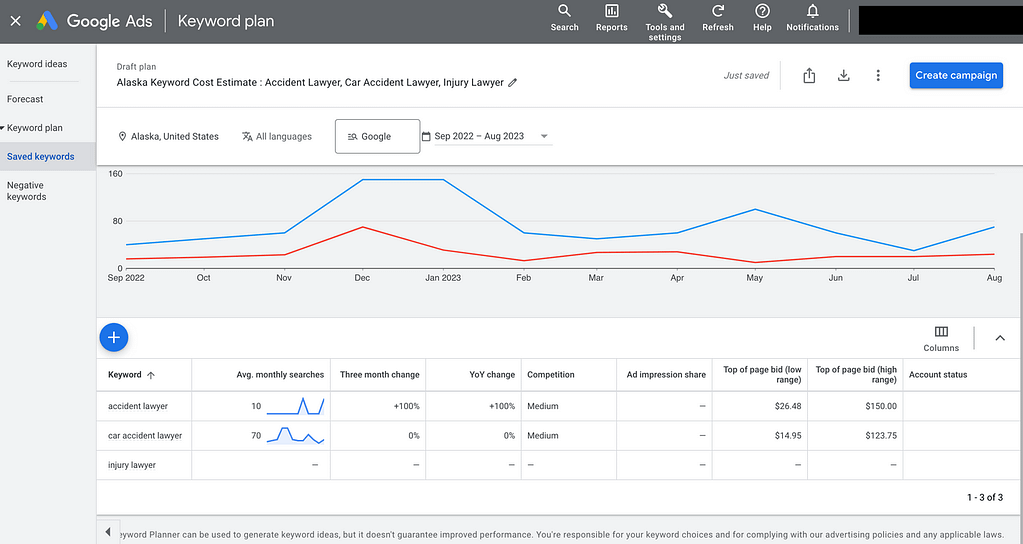
Task: Click the Draft plan label
Action: point(136,67)
